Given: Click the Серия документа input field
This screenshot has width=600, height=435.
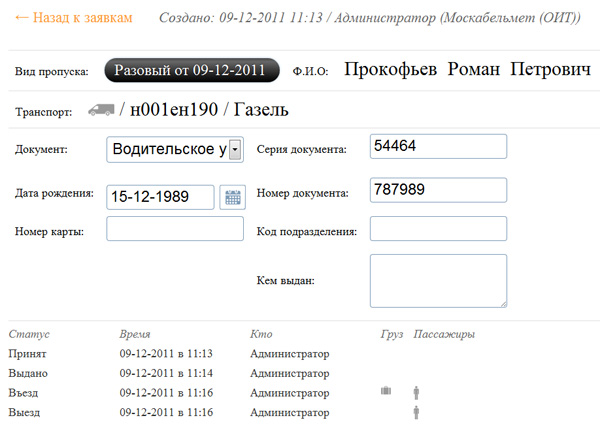Looking at the screenshot, I should click(x=438, y=146).
